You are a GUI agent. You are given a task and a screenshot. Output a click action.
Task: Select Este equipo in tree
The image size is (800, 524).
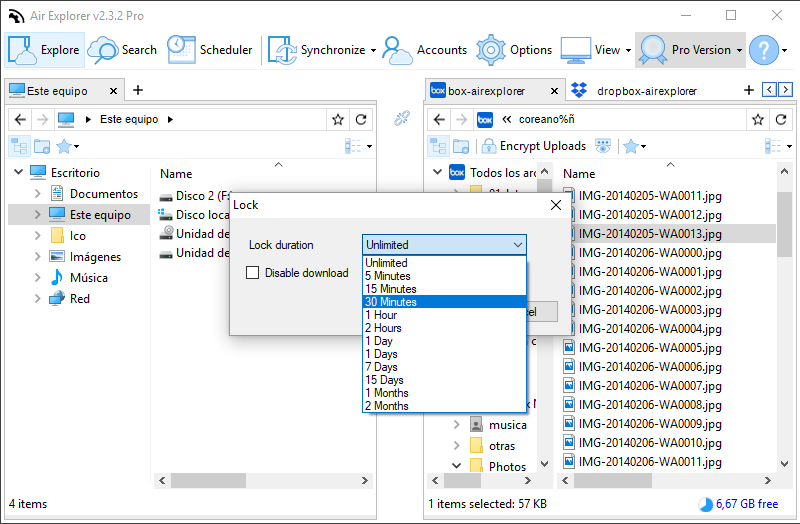[100, 215]
